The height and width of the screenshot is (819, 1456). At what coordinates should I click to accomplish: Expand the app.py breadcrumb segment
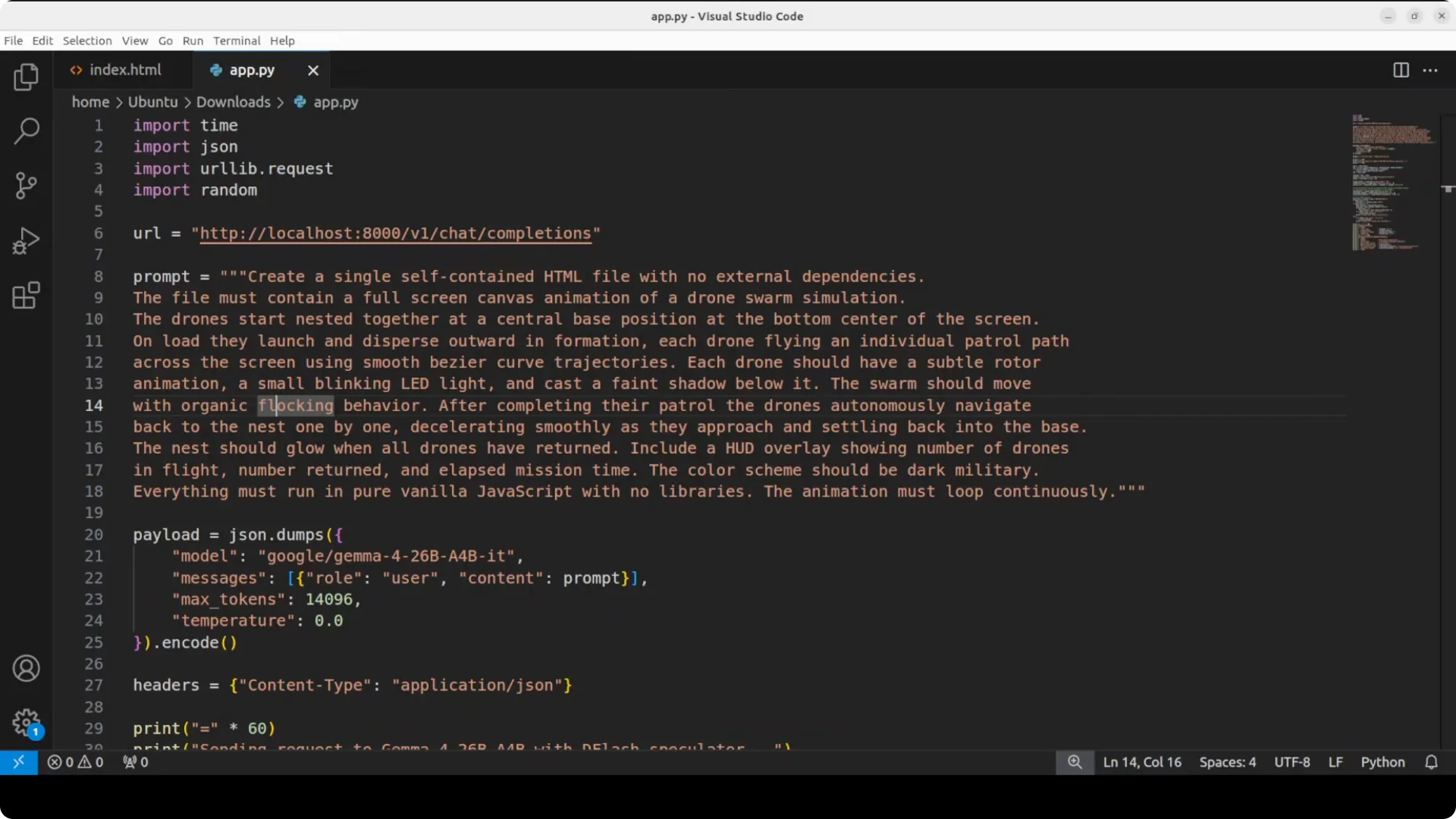coord(336,102)
